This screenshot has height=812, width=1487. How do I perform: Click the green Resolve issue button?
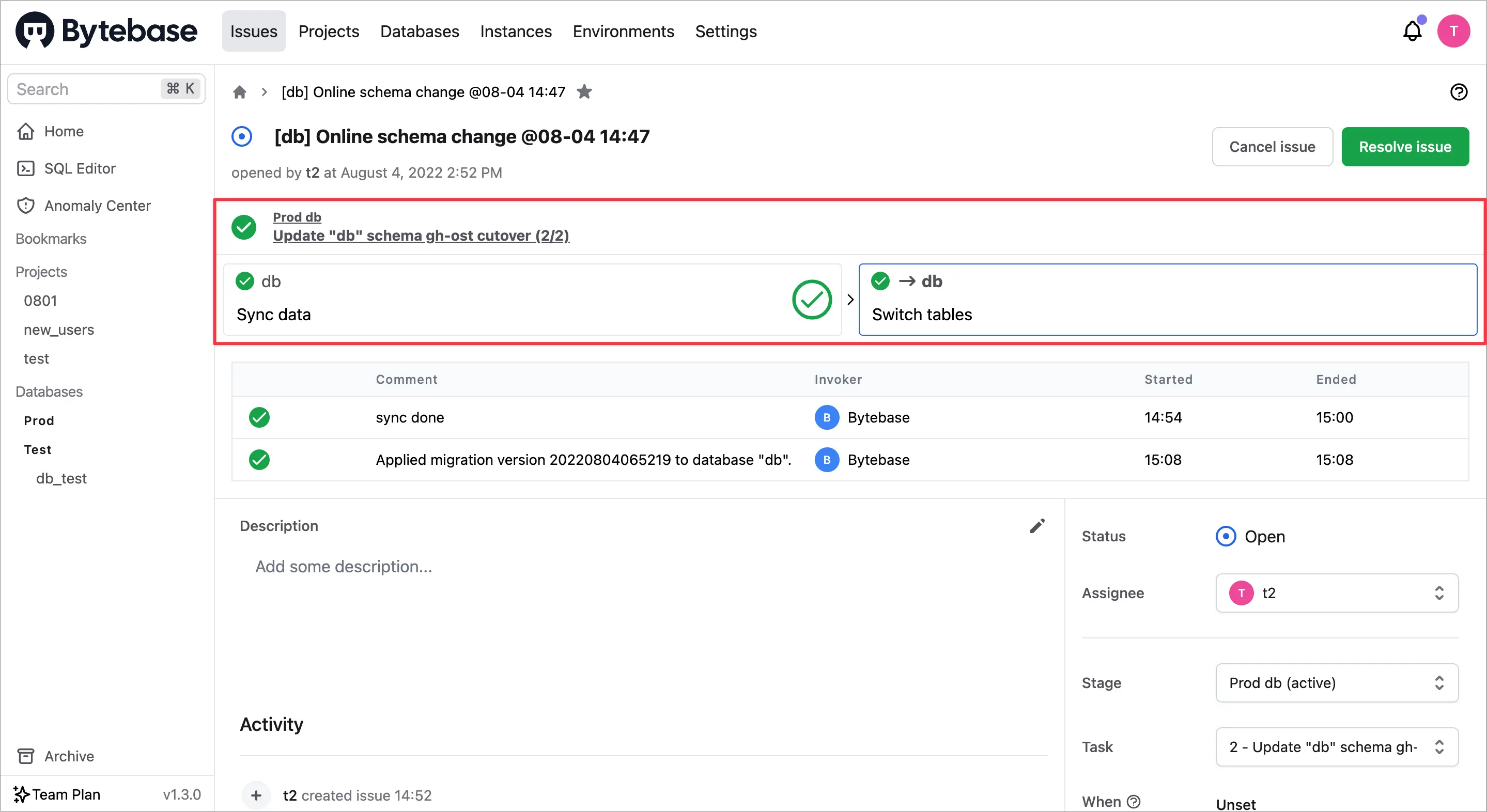pos(1404,147)
